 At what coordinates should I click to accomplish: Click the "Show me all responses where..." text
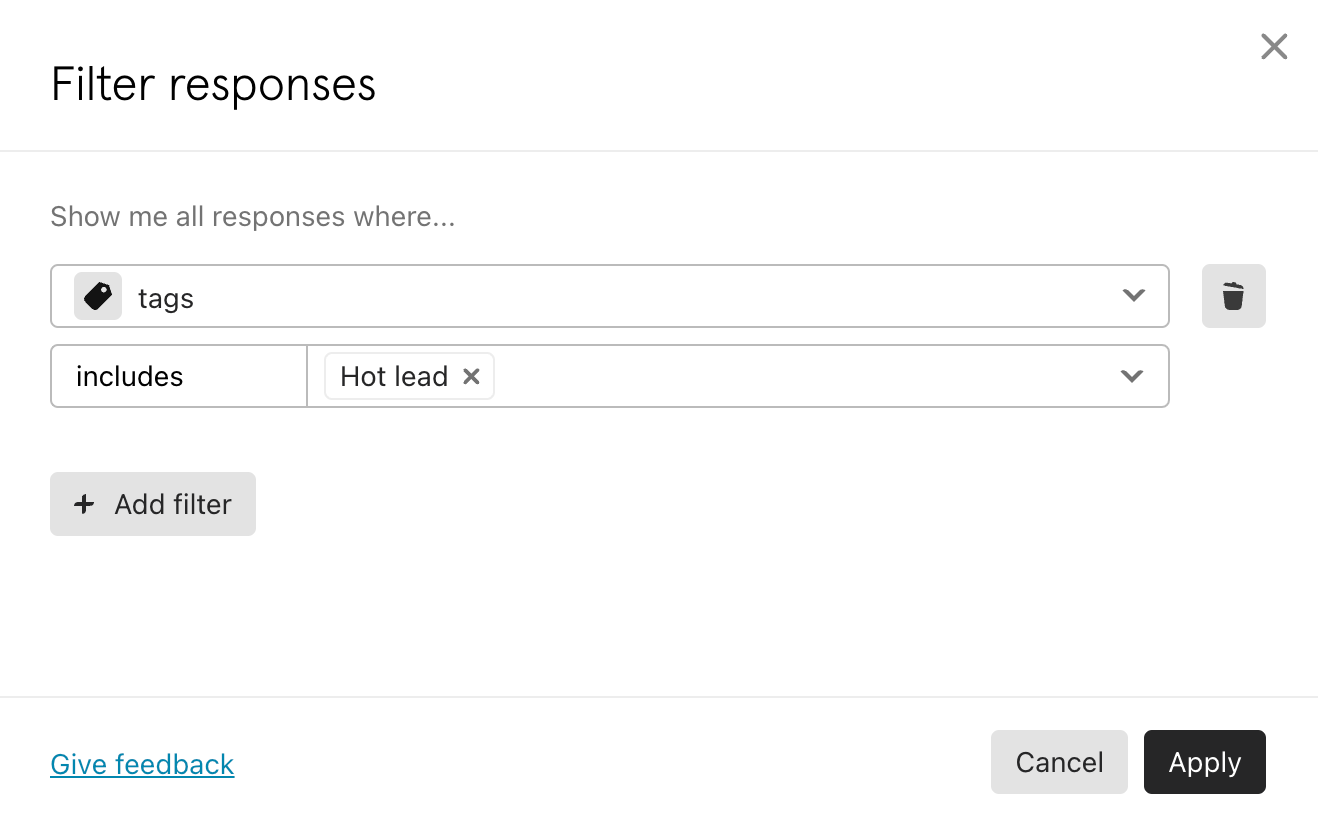pyautogui.click(x=253, y=217)
